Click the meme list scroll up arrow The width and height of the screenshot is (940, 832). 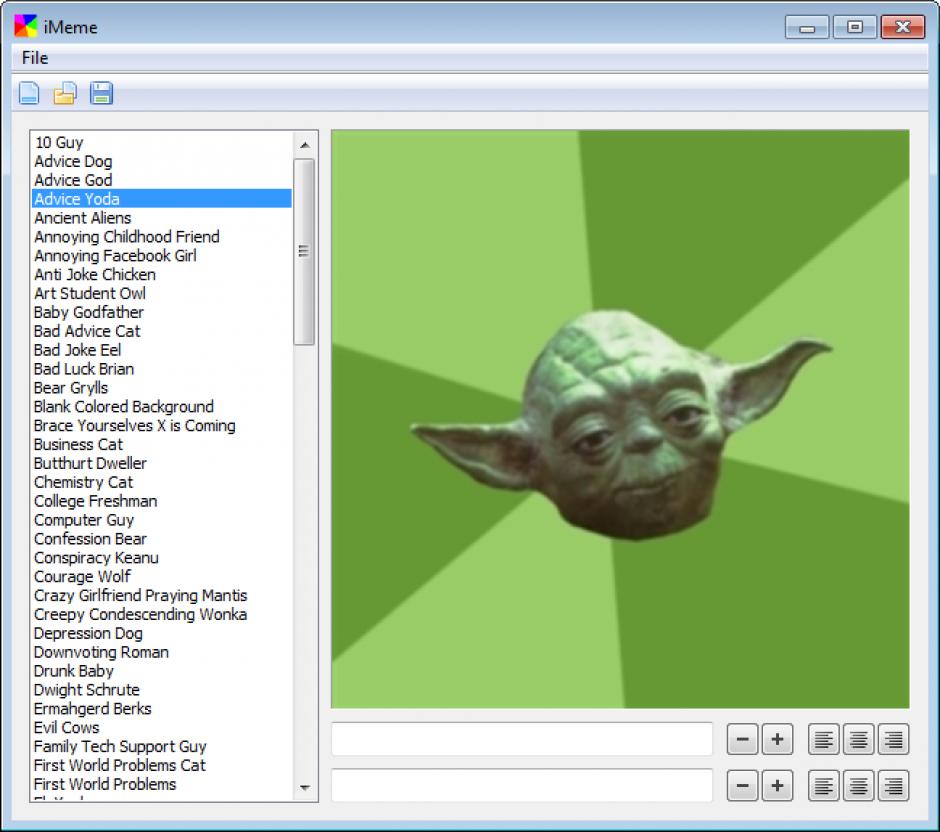point(305,145)
